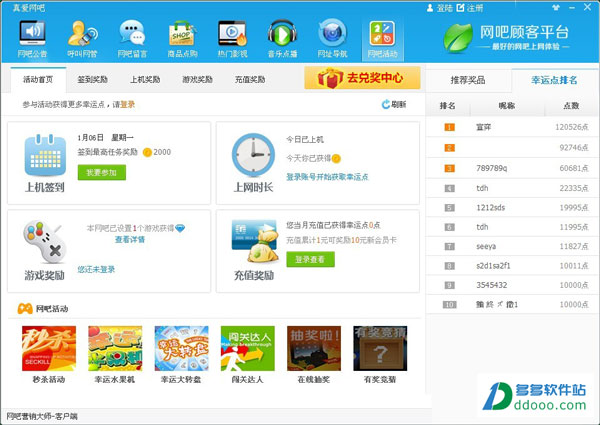Screen dimensions: 600x425
Task: Click the rank 10 badge icon
Action: pos(450,305)
